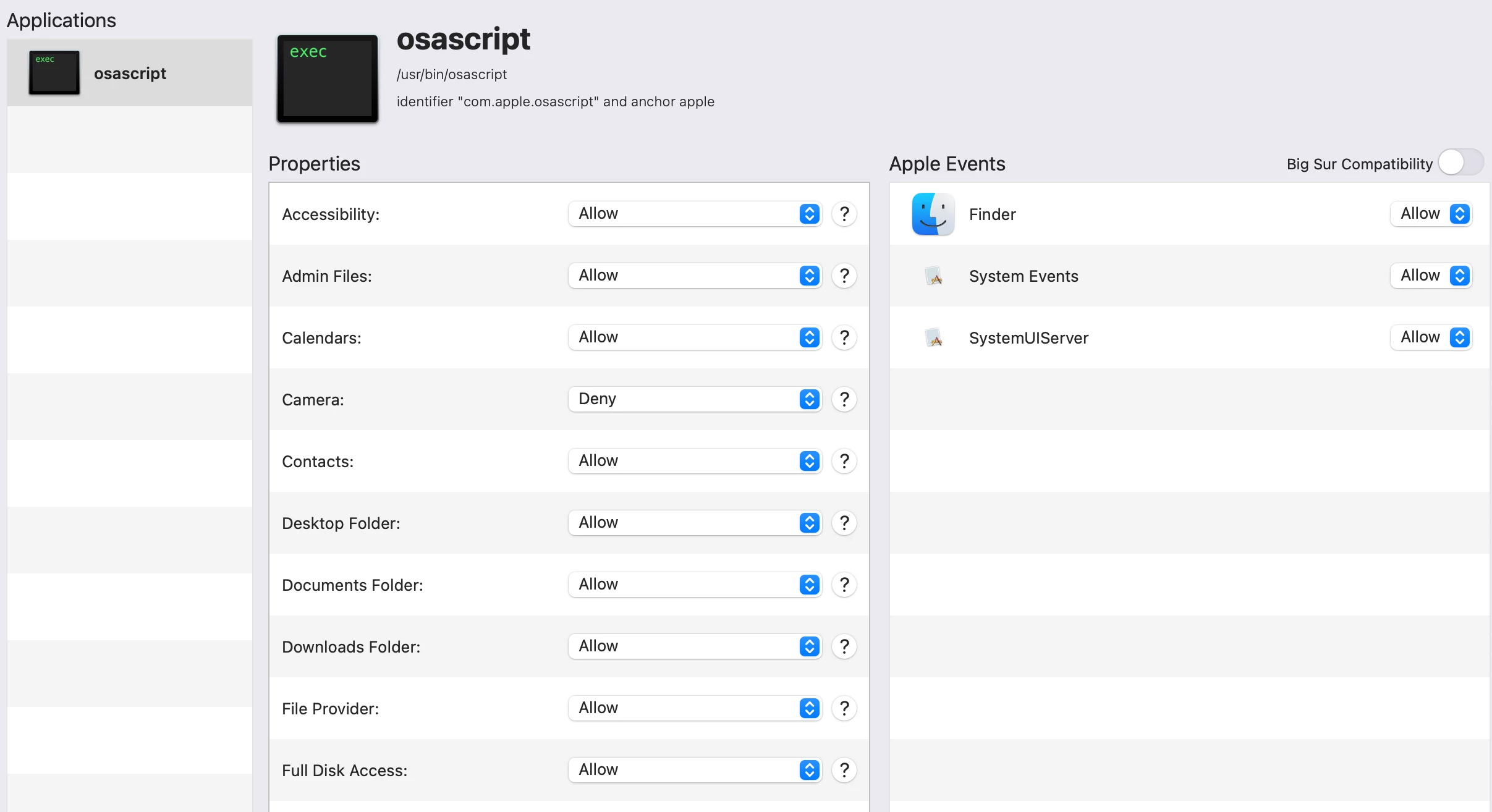Click the large osascript exec icon
Viewport: 1492px width, 812px height.
tap(327, 78)
